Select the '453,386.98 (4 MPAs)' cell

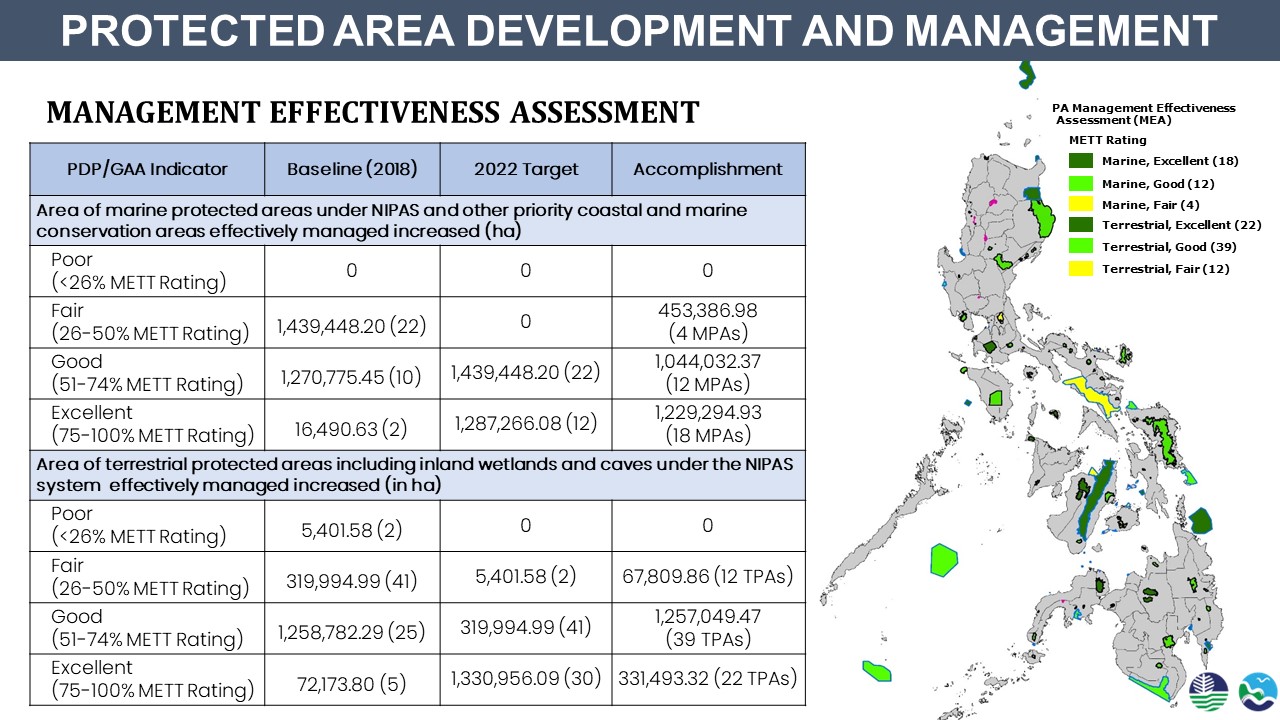[708, 322]
